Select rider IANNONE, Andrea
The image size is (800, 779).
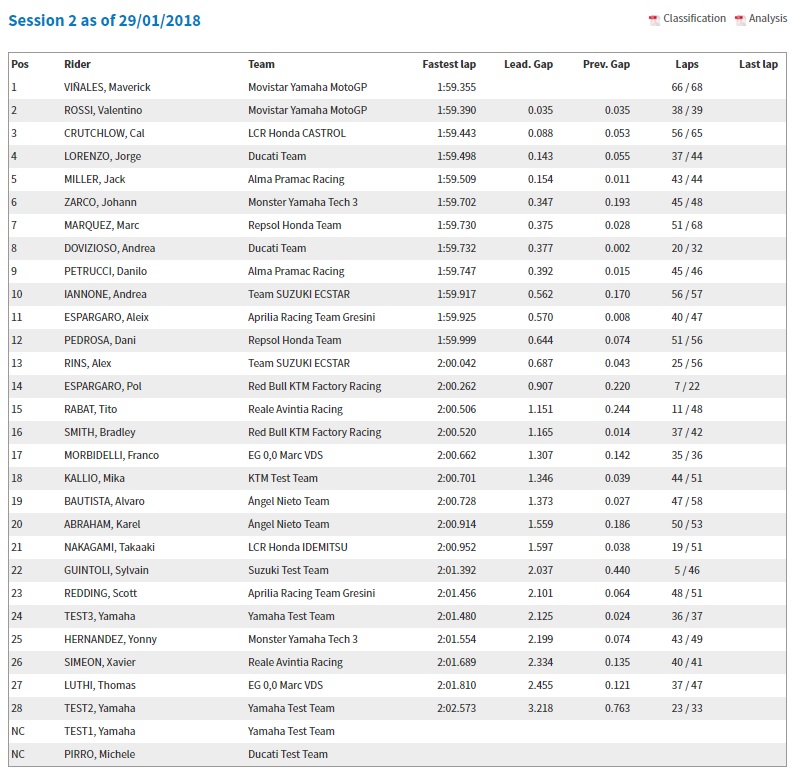pos(105,294)
